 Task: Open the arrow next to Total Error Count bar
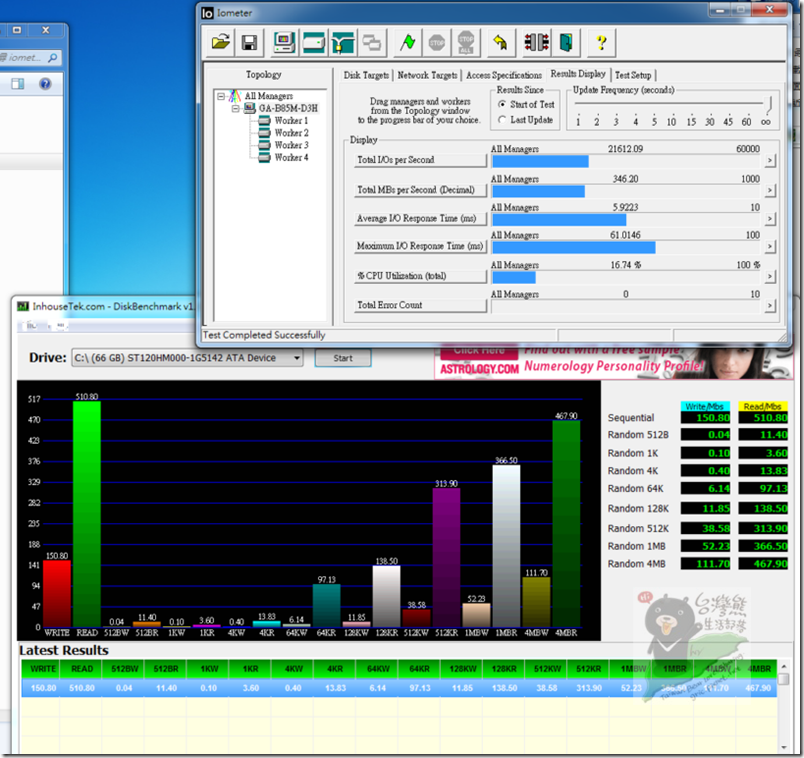tap(769, 306)
